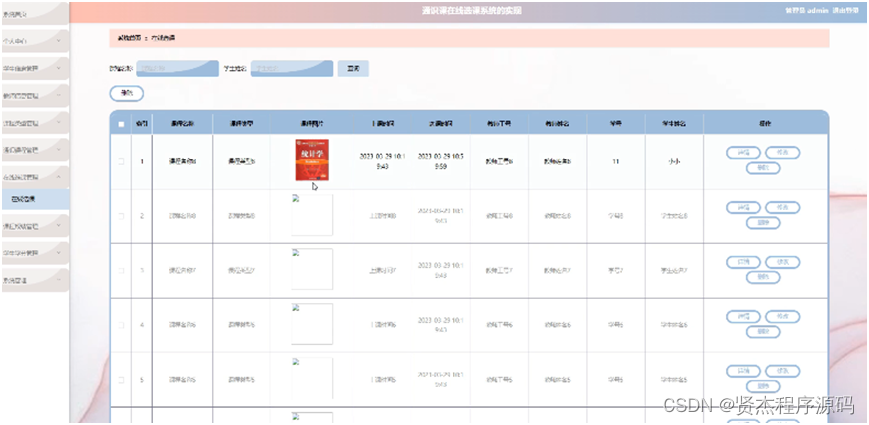
Task: Click the 删除 button in row 4
Action: [763, 331]
